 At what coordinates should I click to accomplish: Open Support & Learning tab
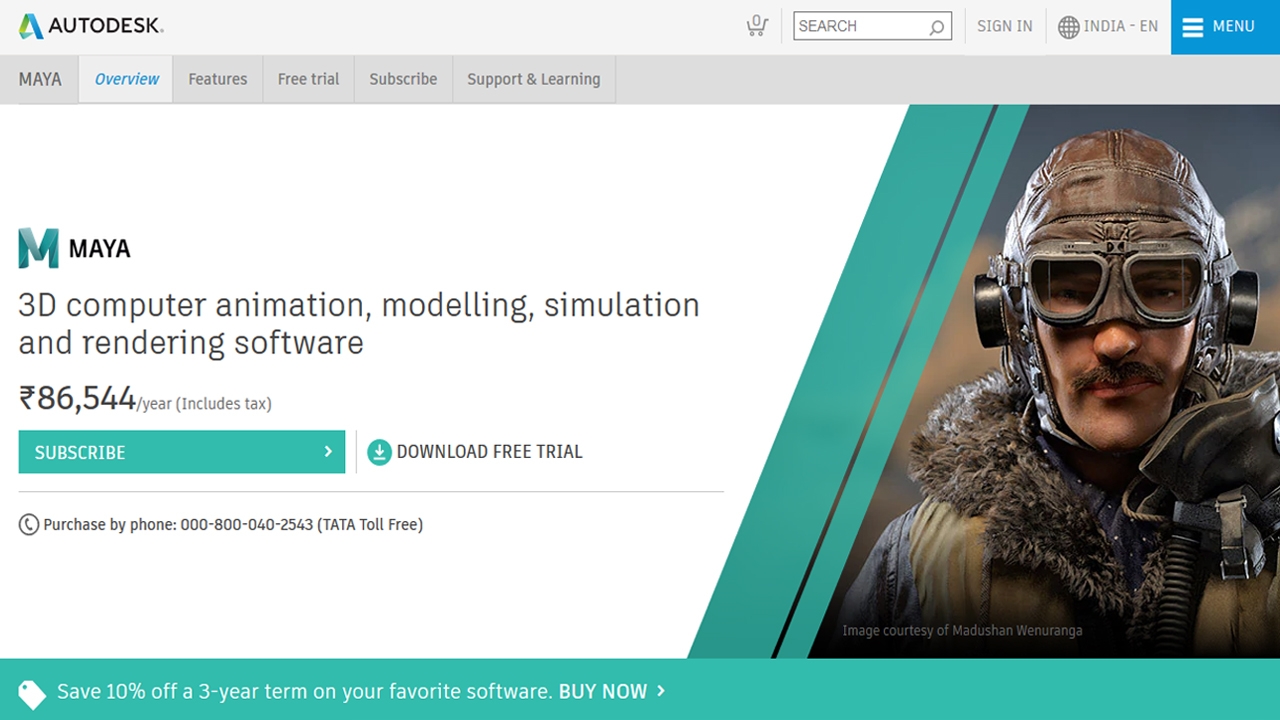(x=534, y=79)
